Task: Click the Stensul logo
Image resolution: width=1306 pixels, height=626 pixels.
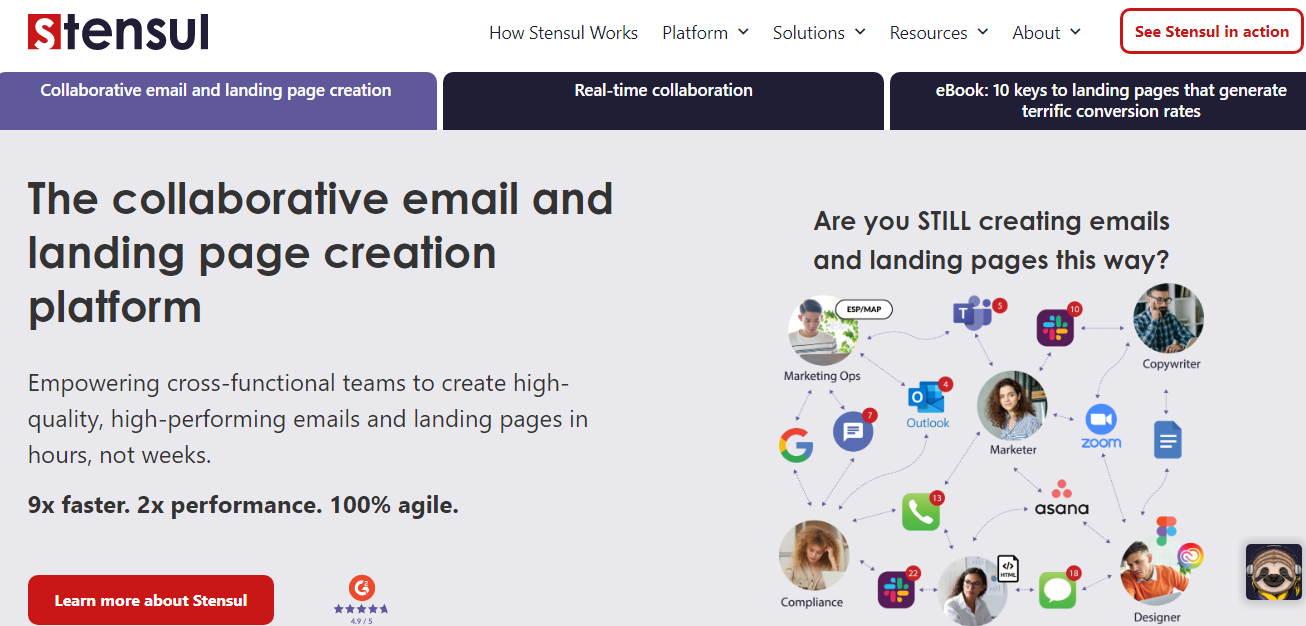Action: (118, 32)
